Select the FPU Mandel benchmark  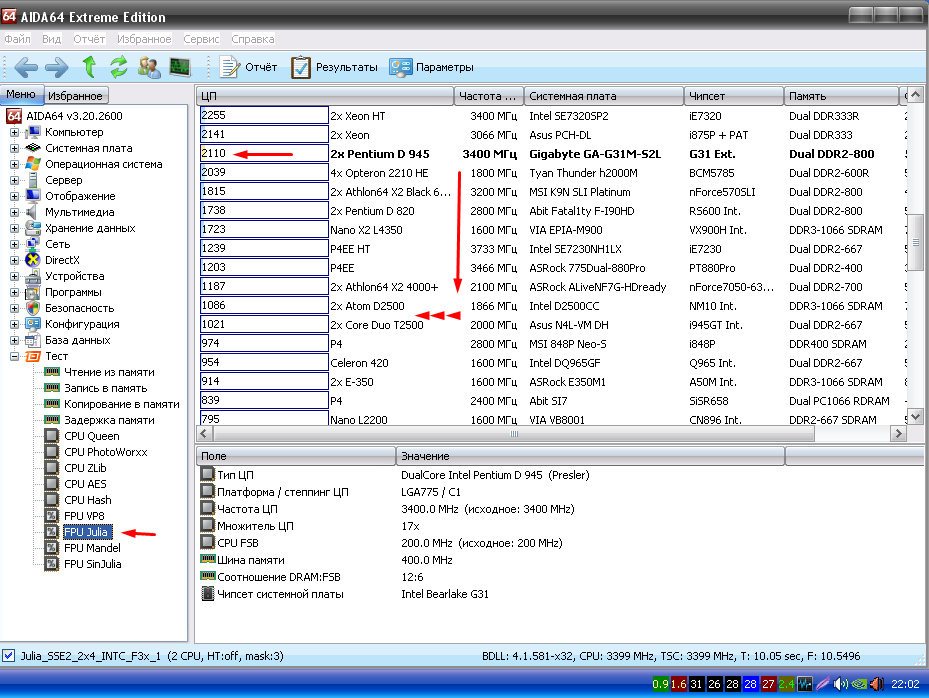[83, 548]
